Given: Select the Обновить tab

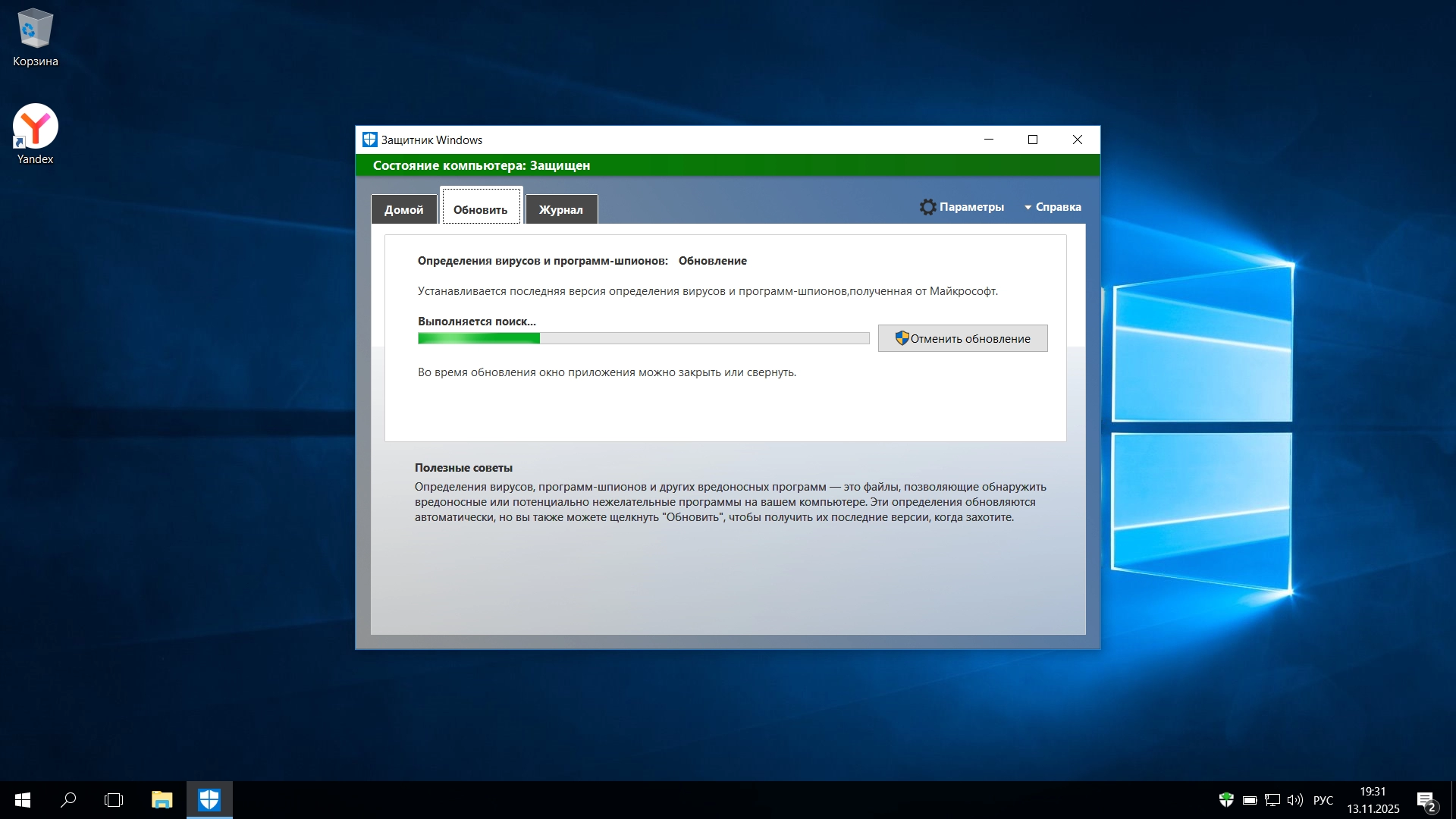Looking at the screenshot, I should 480,210.
